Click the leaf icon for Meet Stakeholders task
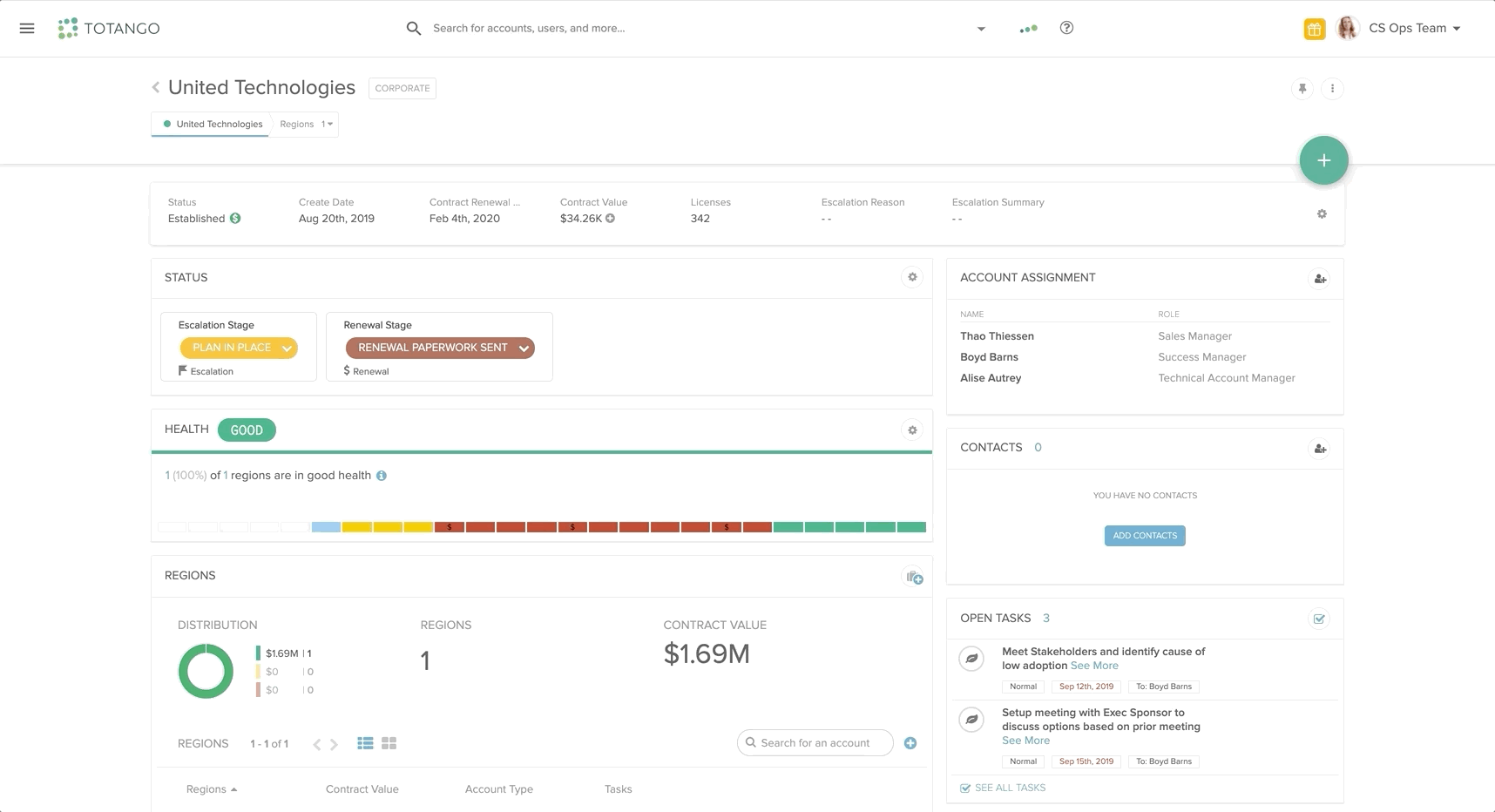Screen dimensions: 1495x812 click(x=971, y=659)
